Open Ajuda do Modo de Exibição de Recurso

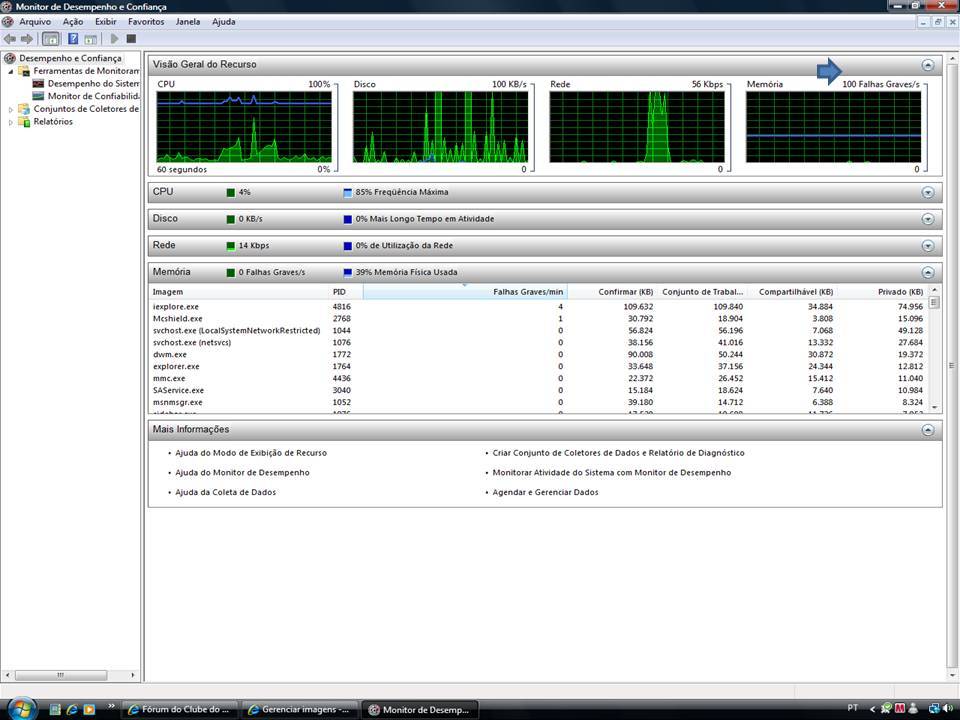tap(251, 453)
